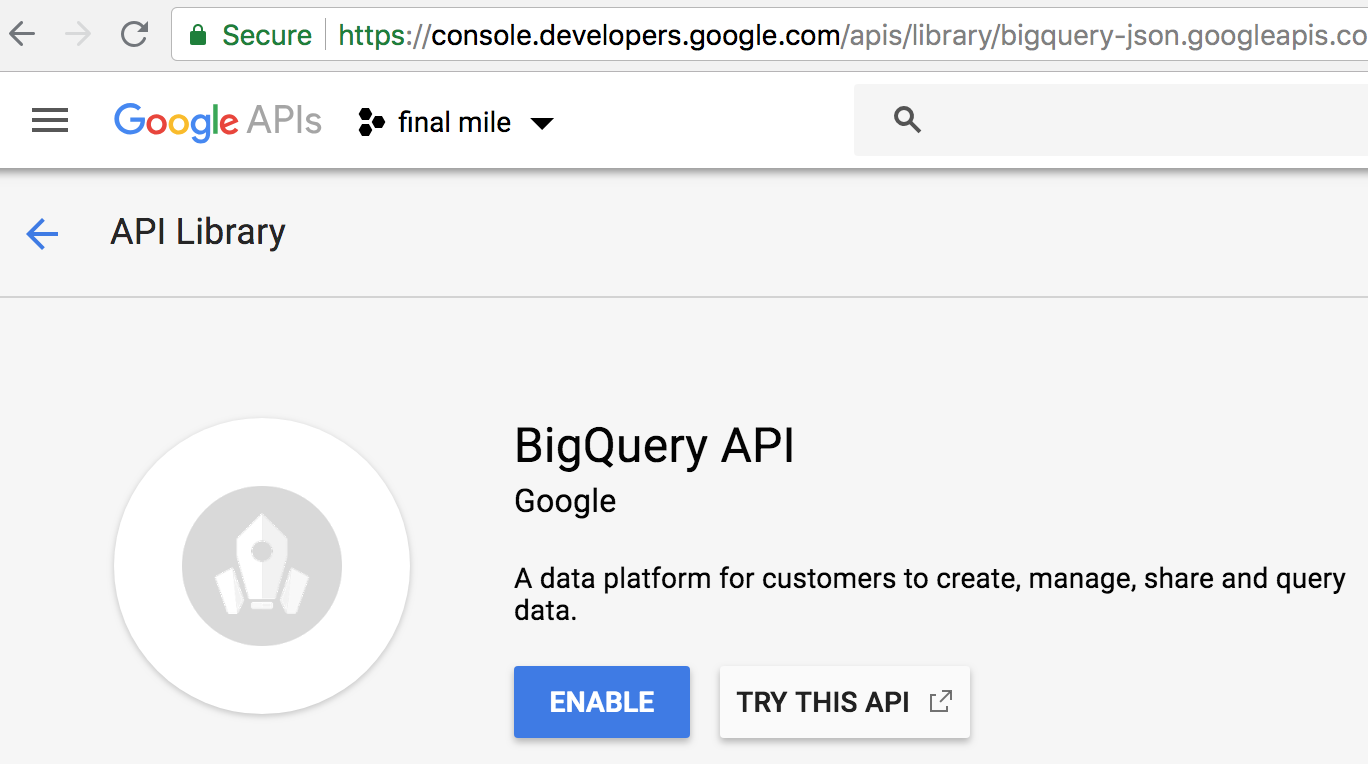Click the browser forward arrow button
The width and height of the screenshot is (1368, 764).
click(x=77, y=35)
